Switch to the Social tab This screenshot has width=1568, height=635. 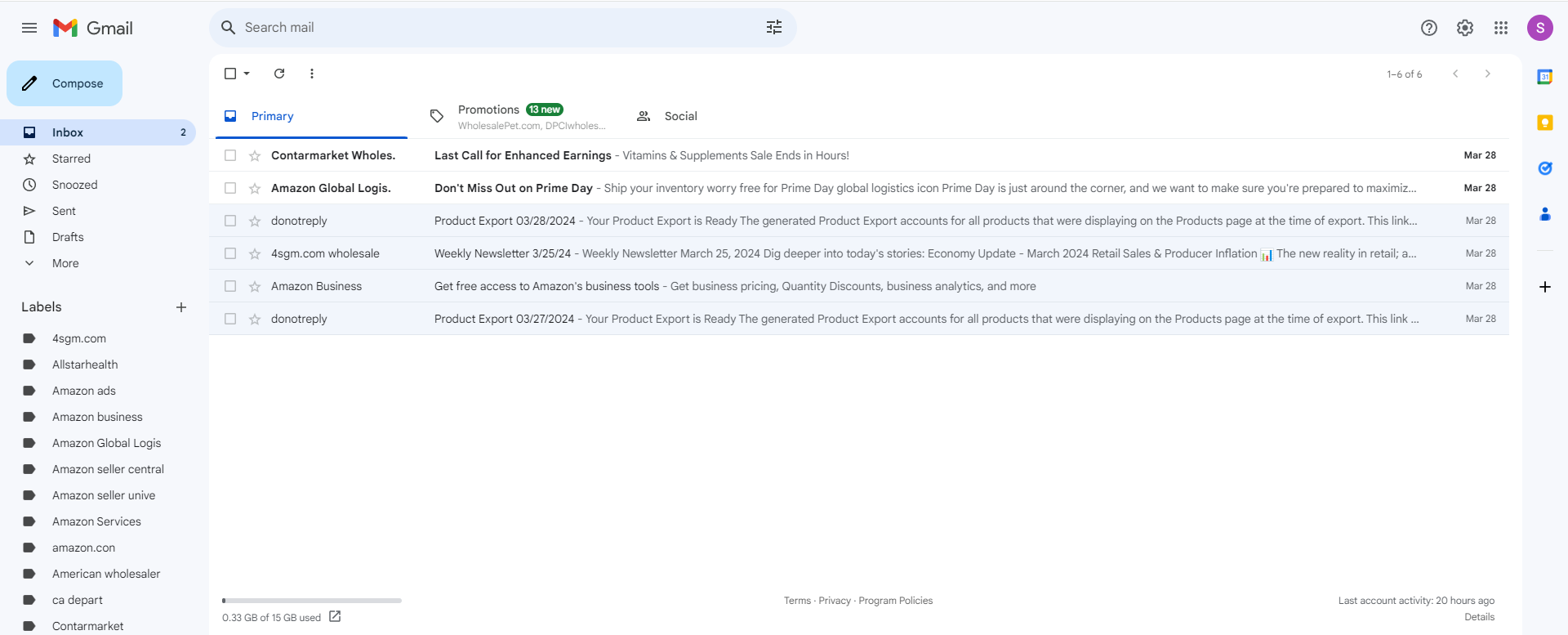tap(724, 116)
